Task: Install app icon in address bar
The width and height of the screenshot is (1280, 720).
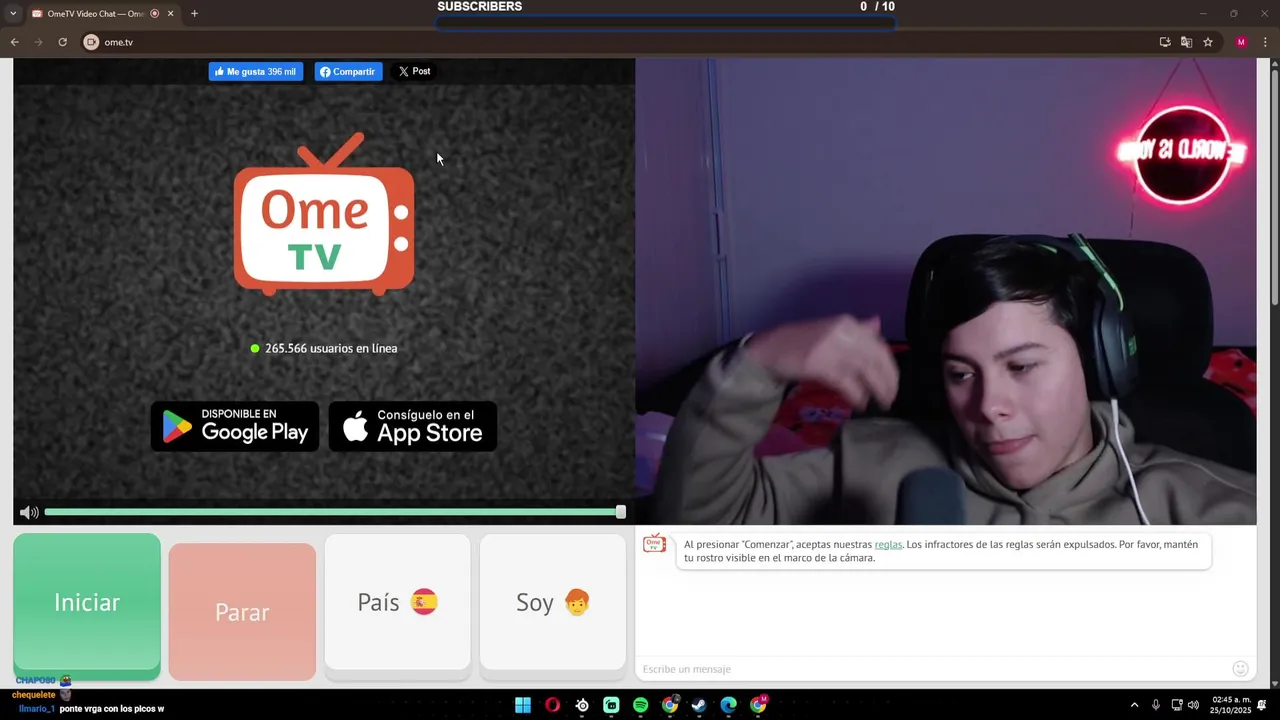Action: 1165,42
